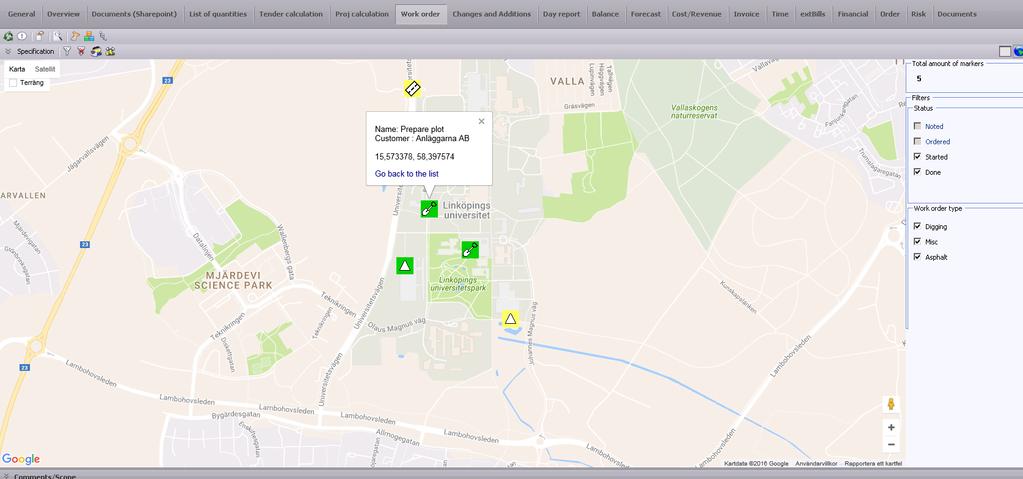The width and height of the screenshot is (1023, 479).
Task: Open the Risk tab
Action: [x=918, y=14]
